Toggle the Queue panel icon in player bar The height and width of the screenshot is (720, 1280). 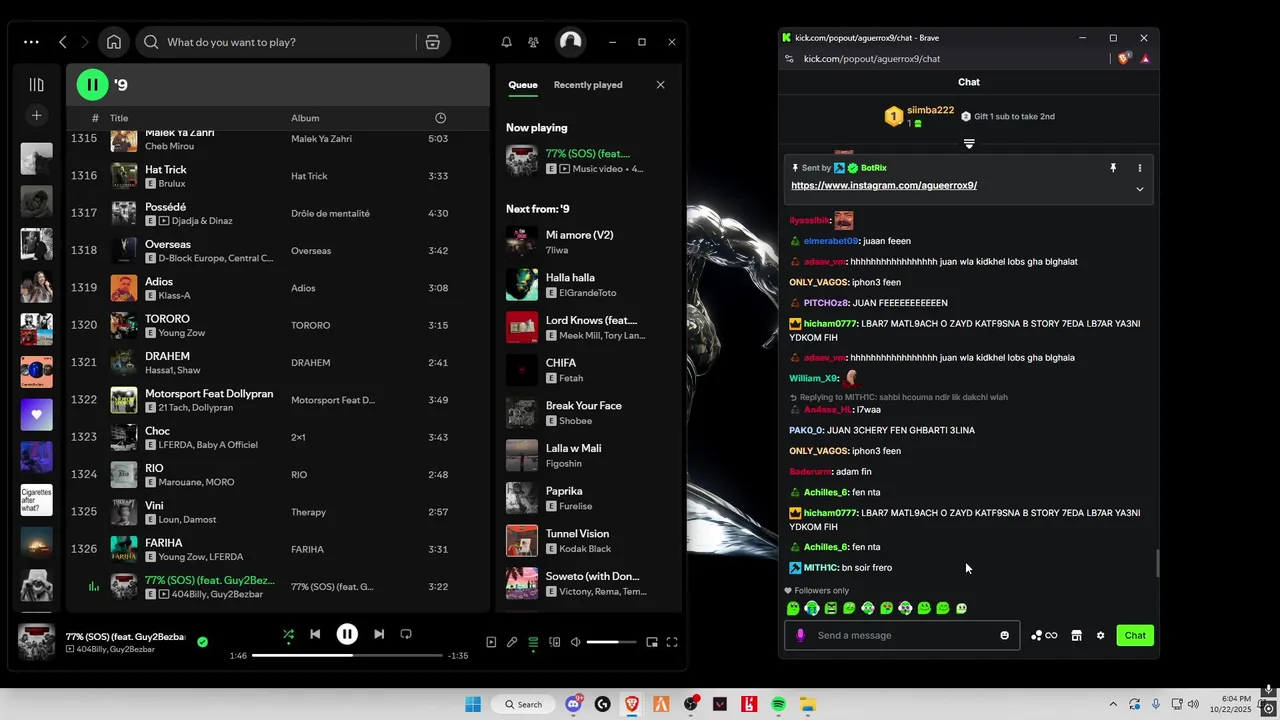tap(533, 642)
